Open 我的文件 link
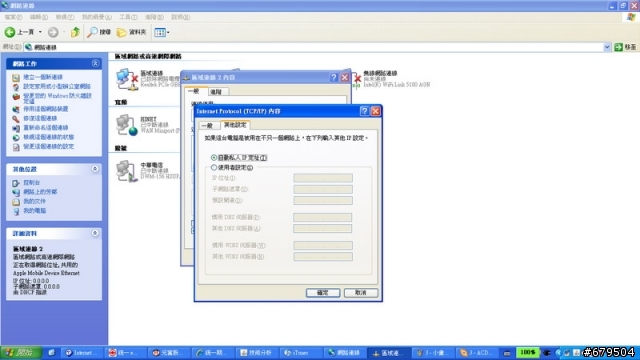 click(x=34, y=201)
